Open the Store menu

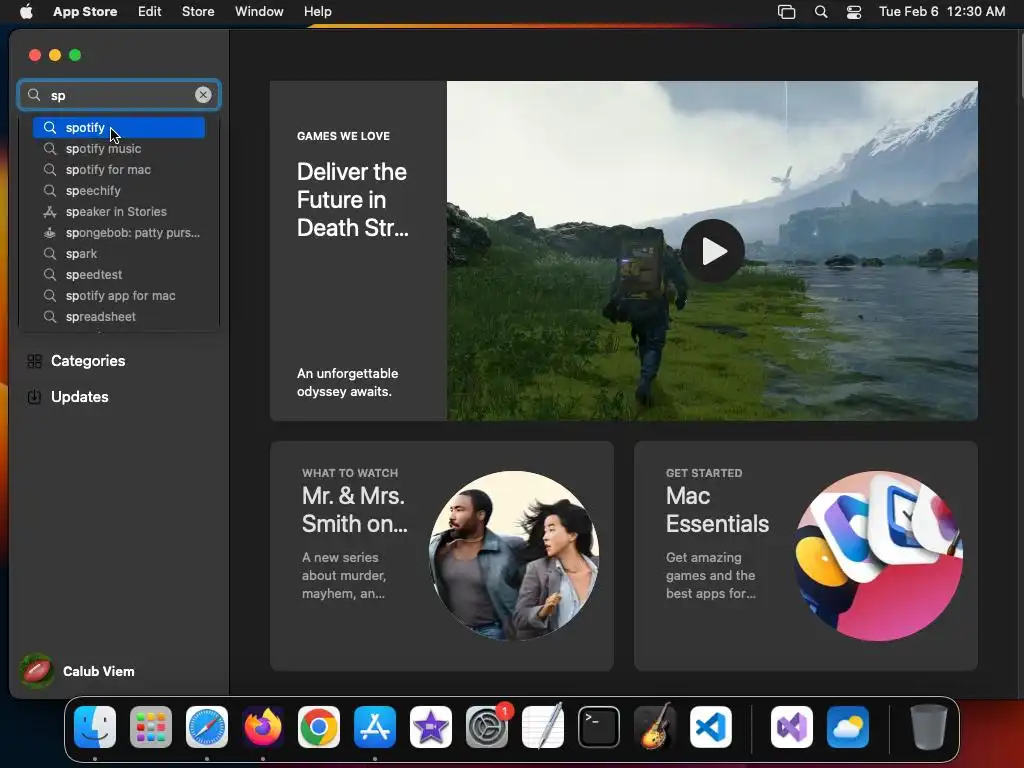tap(198, 12)
